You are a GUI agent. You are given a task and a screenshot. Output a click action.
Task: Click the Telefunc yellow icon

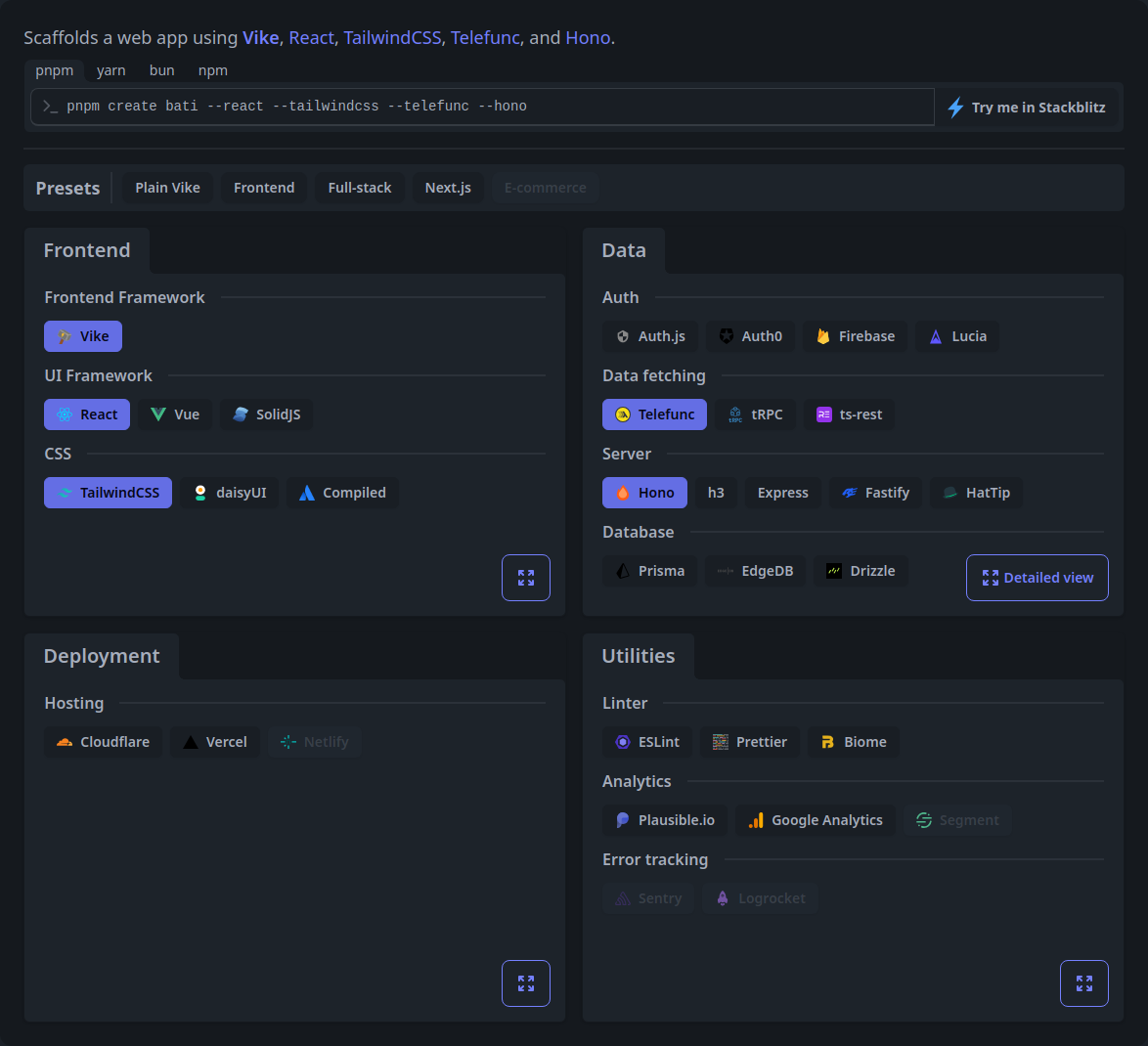622,414
